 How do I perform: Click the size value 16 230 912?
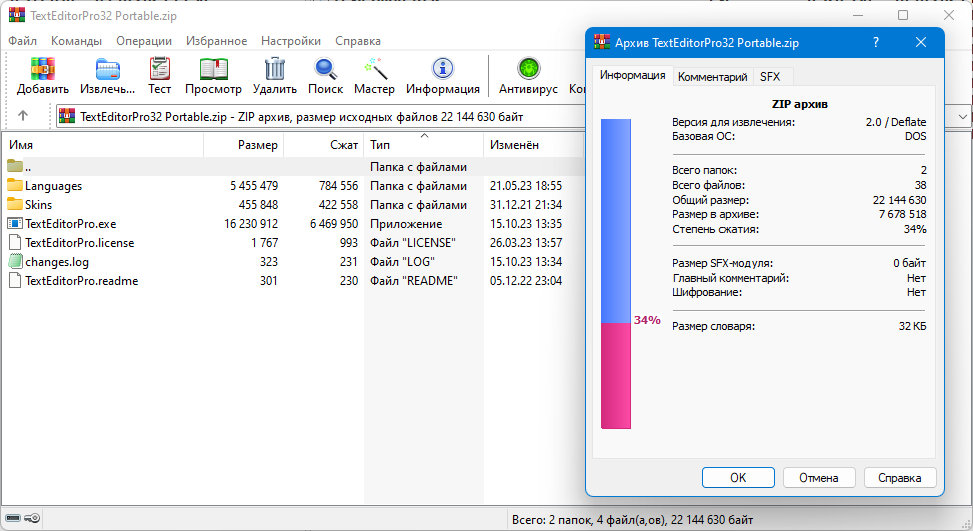tap(251, 224)
